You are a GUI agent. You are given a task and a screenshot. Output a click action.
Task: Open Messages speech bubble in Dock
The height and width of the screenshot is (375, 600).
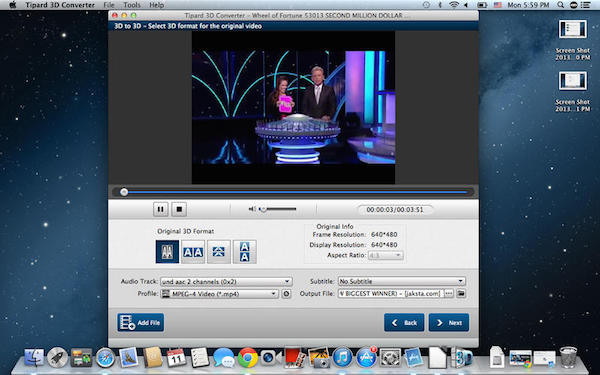click(223, 357)
